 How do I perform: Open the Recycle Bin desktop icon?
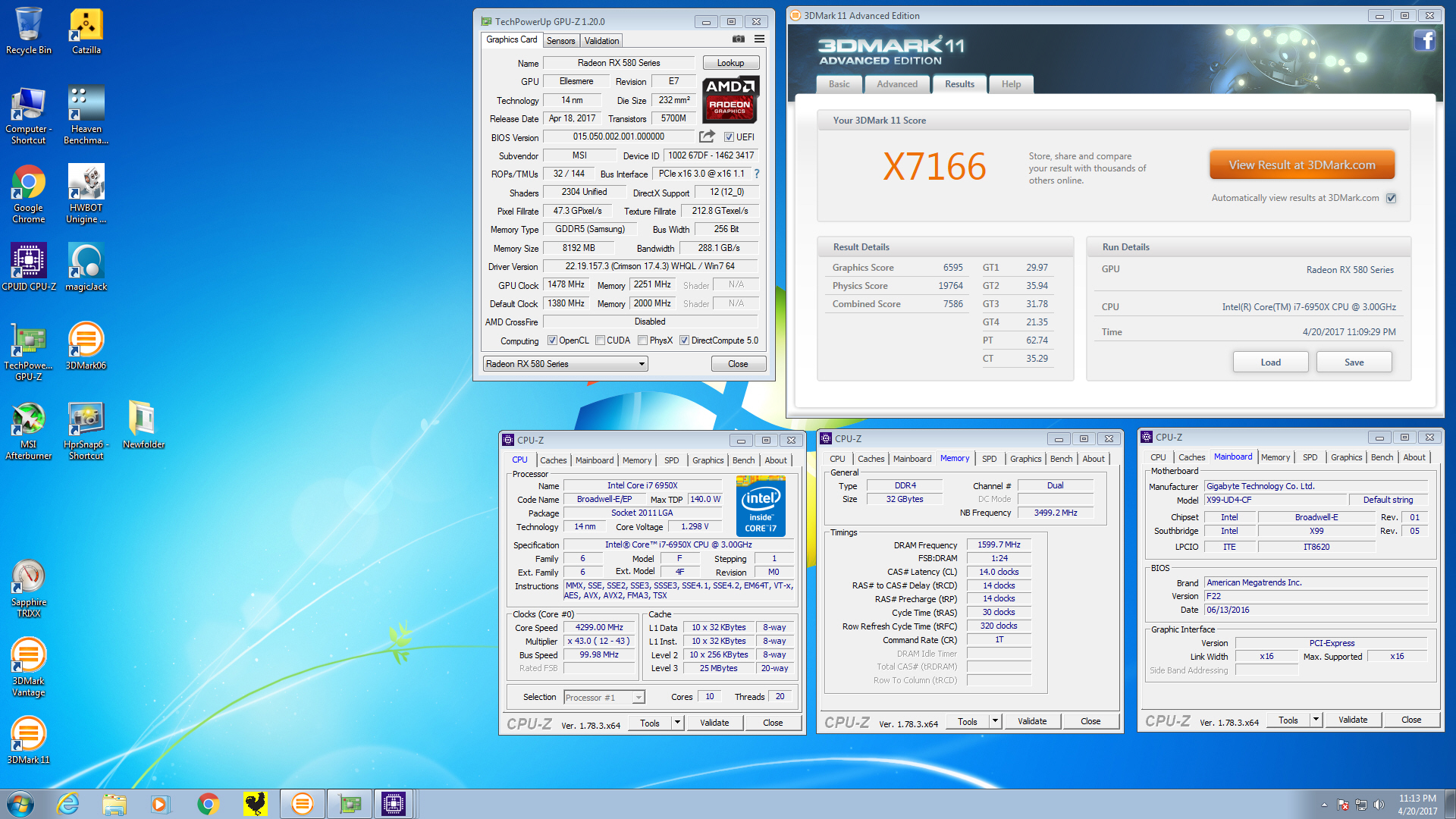(x=28, y=30)
